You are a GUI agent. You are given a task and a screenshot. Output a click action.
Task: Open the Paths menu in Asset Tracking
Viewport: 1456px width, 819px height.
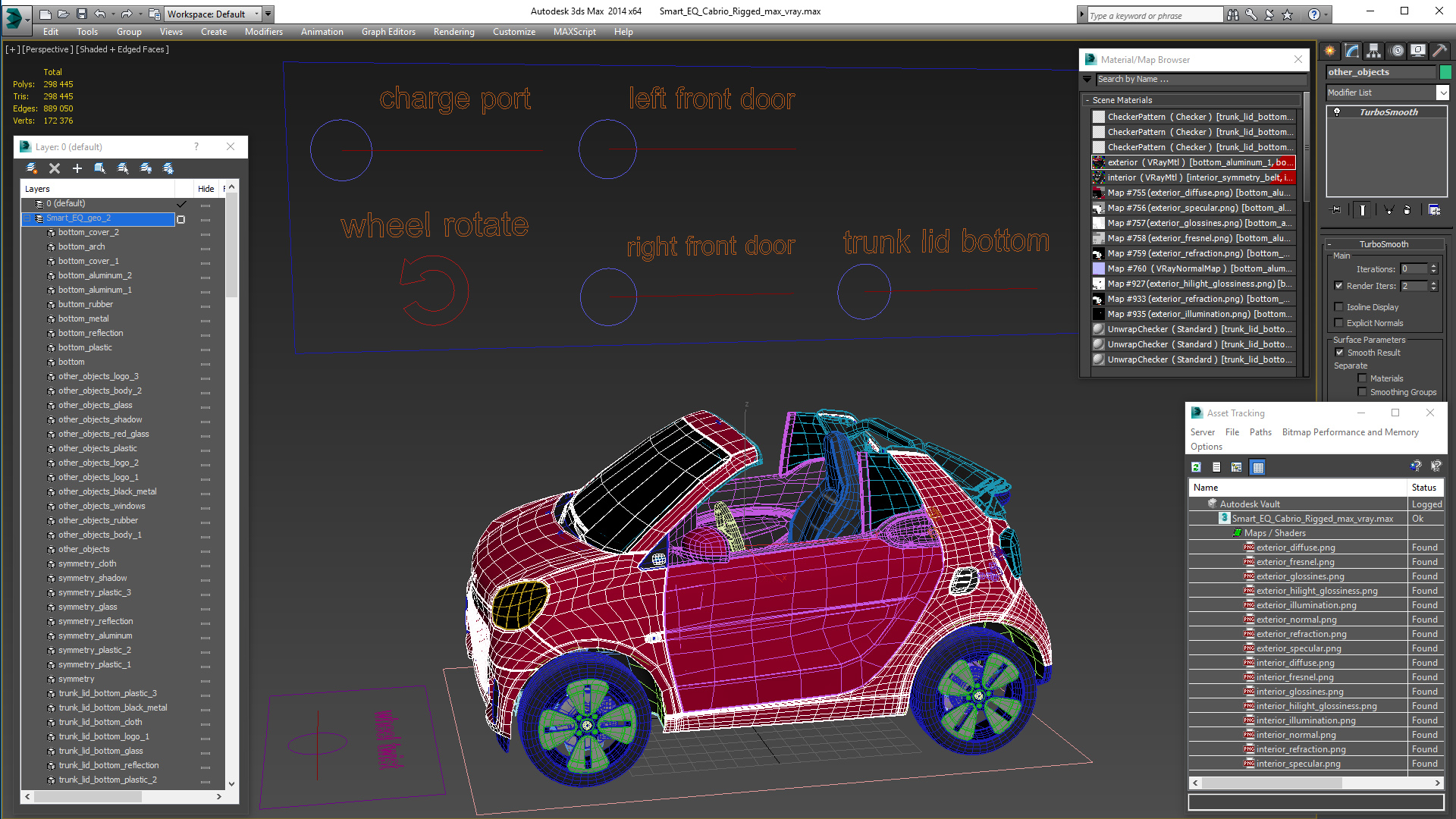(x=1260, y=432)
